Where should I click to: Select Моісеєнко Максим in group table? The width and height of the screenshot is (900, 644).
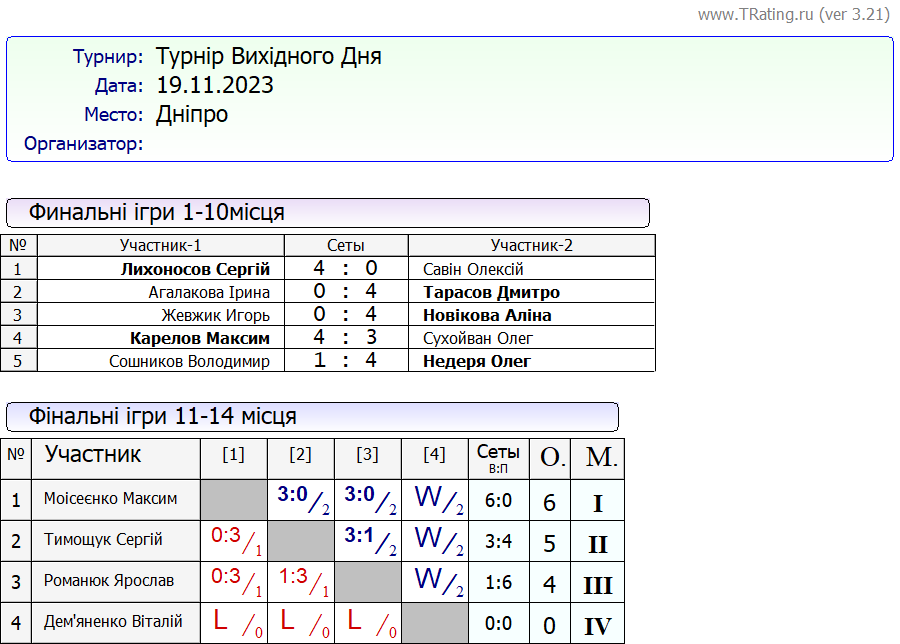[111, 498]
